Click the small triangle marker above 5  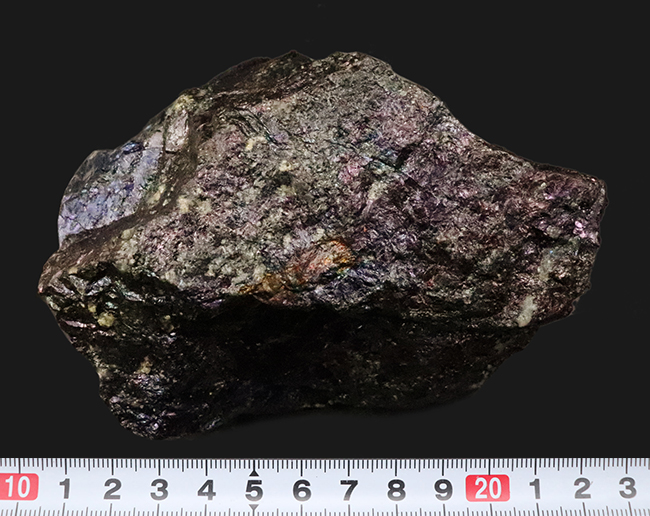254,471
